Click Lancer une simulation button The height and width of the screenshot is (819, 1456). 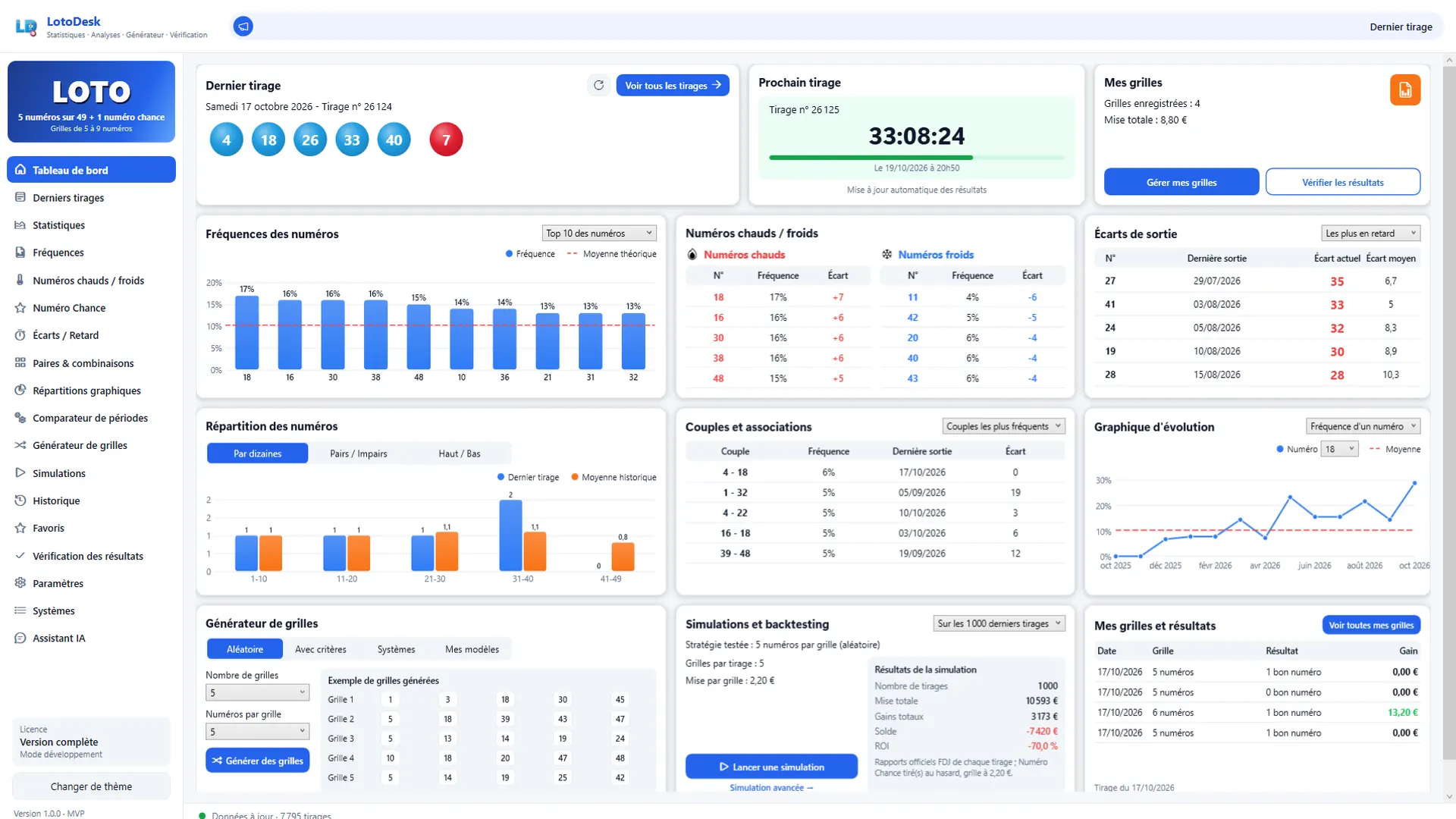click(x=771, y=767)
